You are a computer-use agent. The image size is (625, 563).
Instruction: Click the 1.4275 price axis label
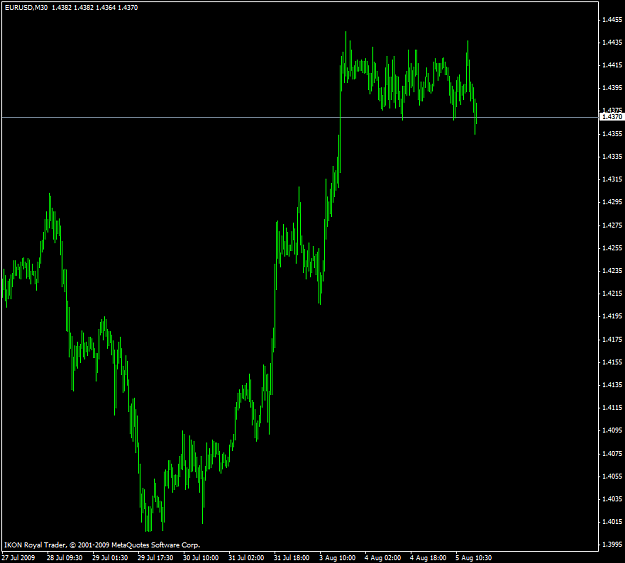click(612, 225)
